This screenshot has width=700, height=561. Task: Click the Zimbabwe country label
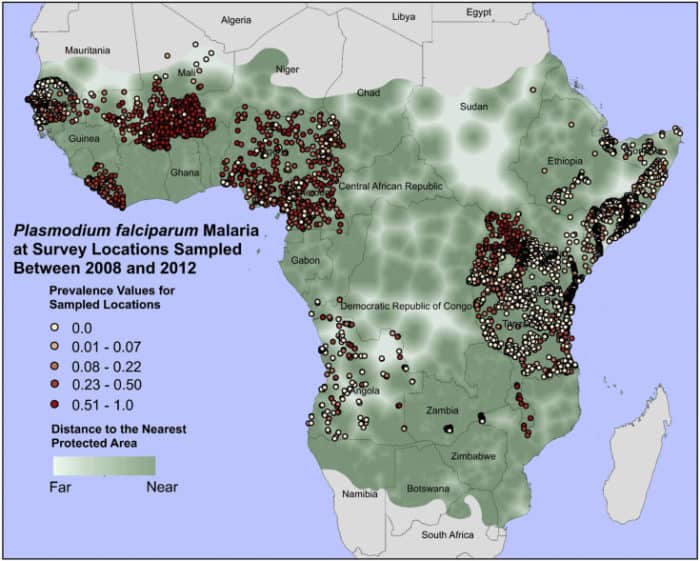pyautogui.click(x=473, y=457)
